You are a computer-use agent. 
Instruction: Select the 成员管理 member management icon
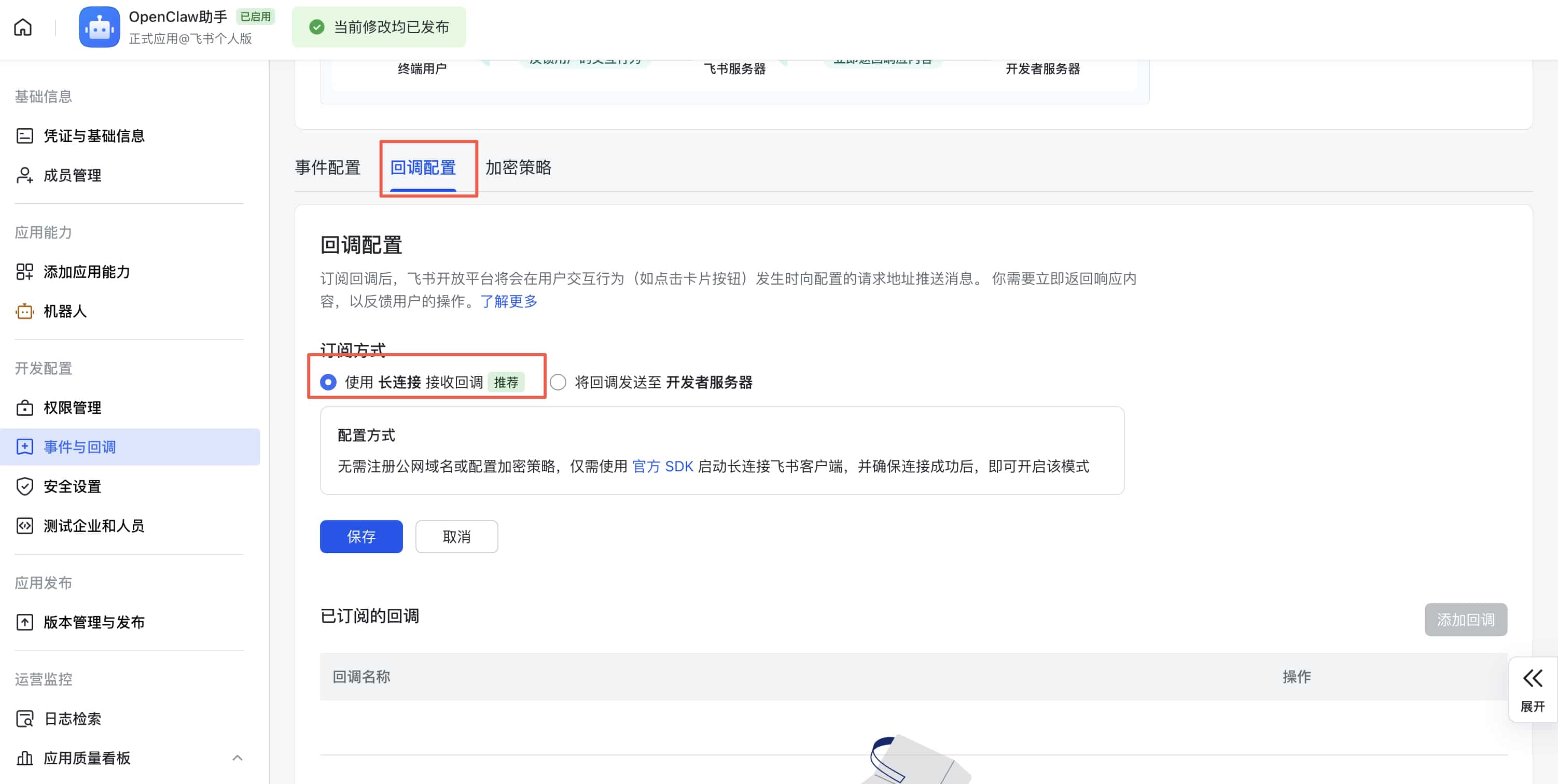tap(24, 175)
